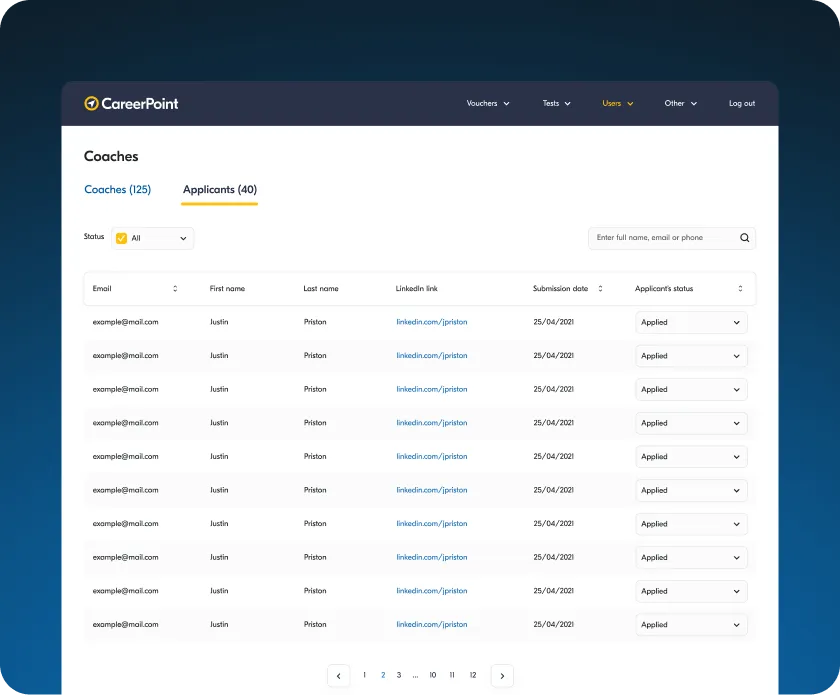This screenshot has width=840, height=695.
Task: Click the CareerPoint logo
Action: (131, 103)
